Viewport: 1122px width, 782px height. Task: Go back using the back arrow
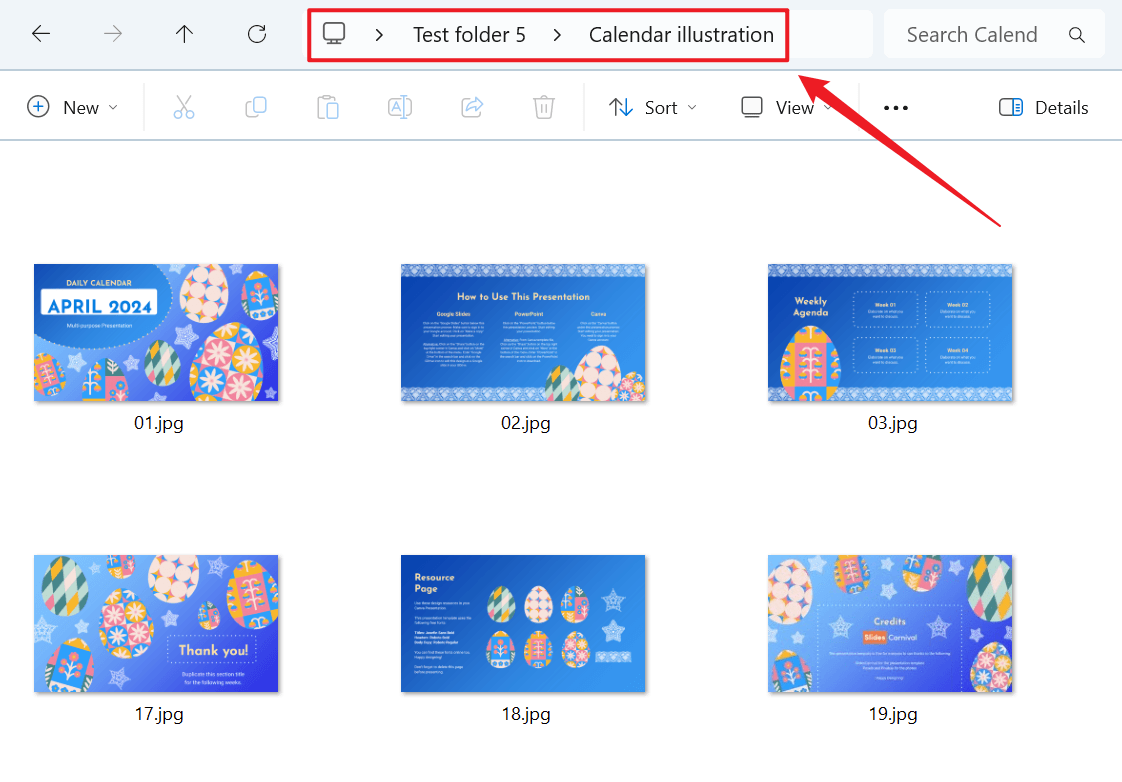pyautogui.click(x=41, y=34)
